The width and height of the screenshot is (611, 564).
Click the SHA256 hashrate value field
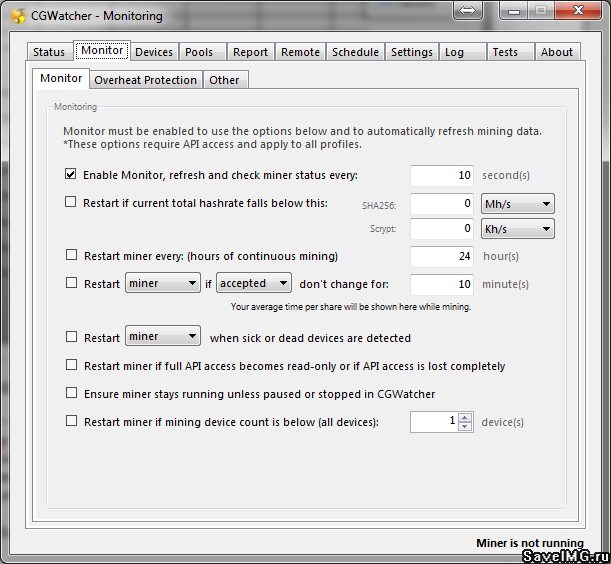point(441,204)
